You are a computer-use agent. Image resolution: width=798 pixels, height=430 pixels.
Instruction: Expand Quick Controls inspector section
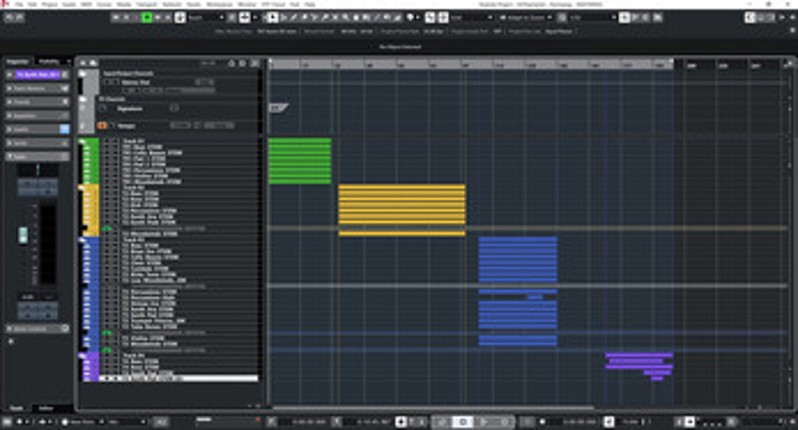[38, 329]
